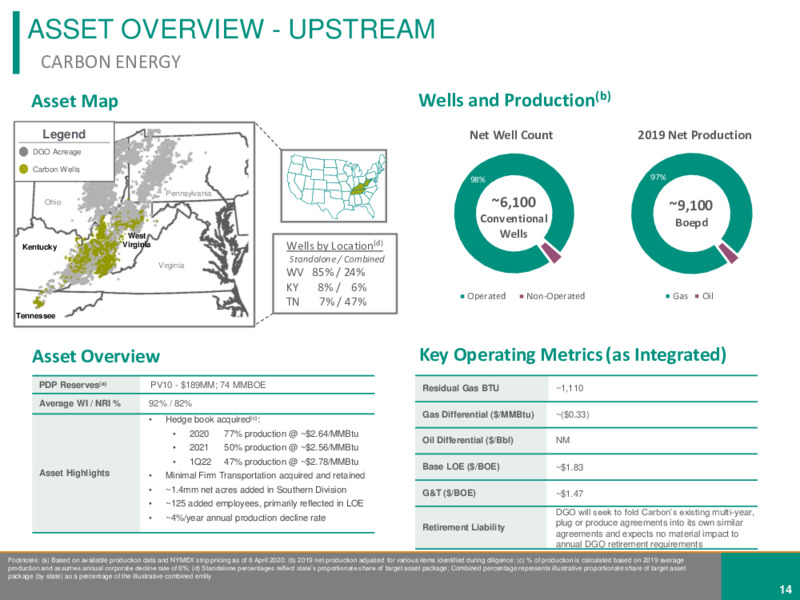This screenshot has height=600, width=800.
Task: Click 'Oil Differential ($/Bbl)' row label
Action: 468,440
